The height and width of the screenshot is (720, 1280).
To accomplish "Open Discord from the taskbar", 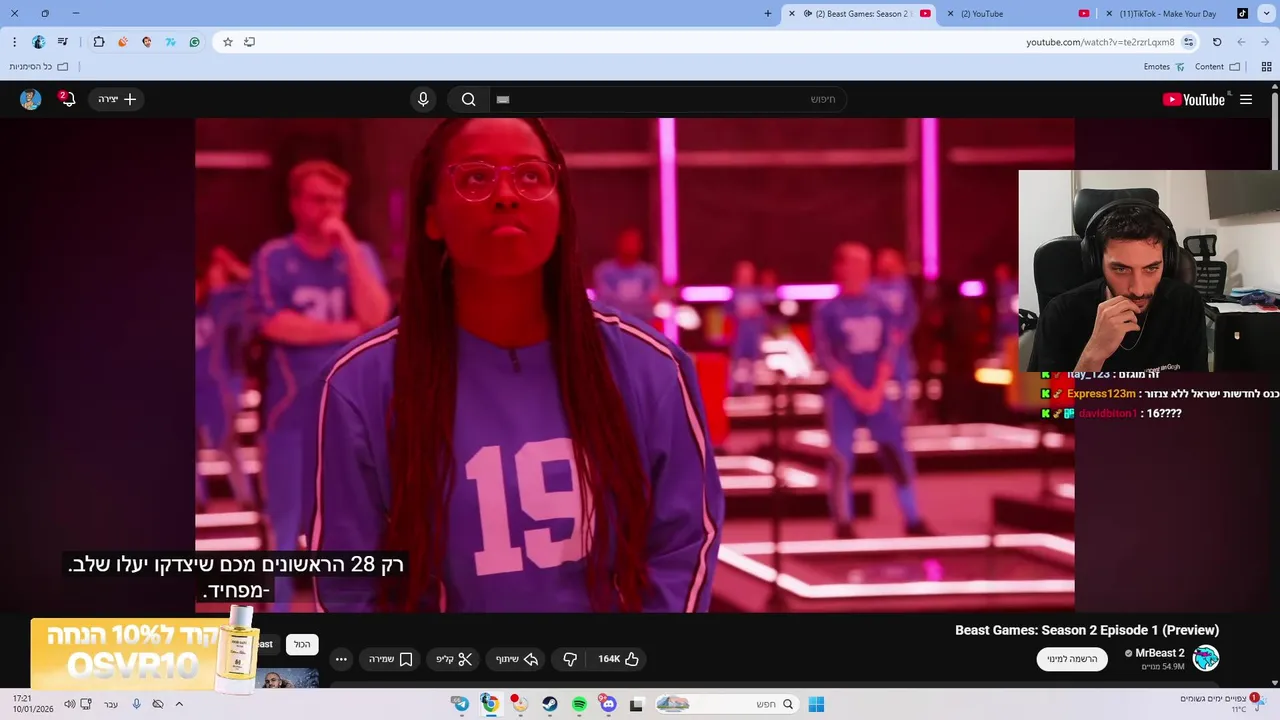I will (608, 704).
